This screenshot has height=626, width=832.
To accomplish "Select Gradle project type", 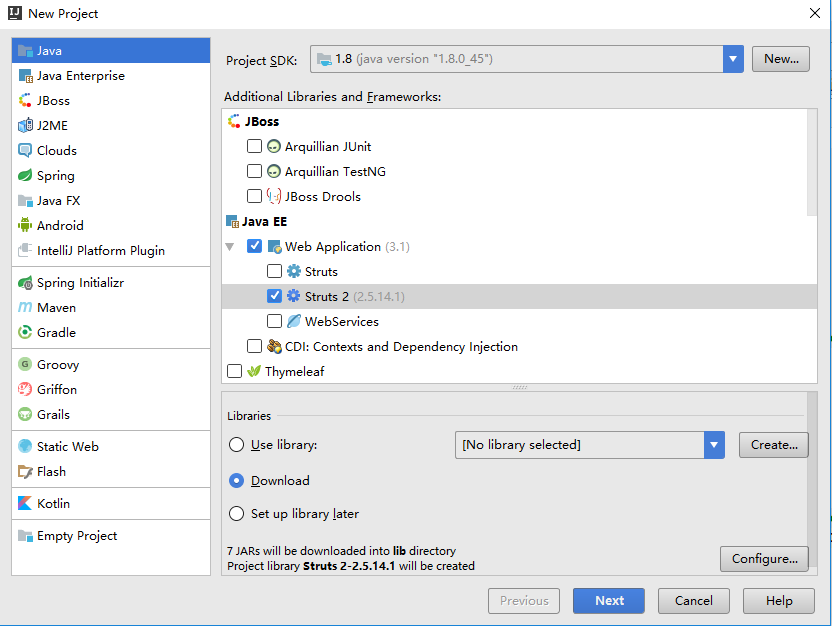I will (x=111, y=333).
